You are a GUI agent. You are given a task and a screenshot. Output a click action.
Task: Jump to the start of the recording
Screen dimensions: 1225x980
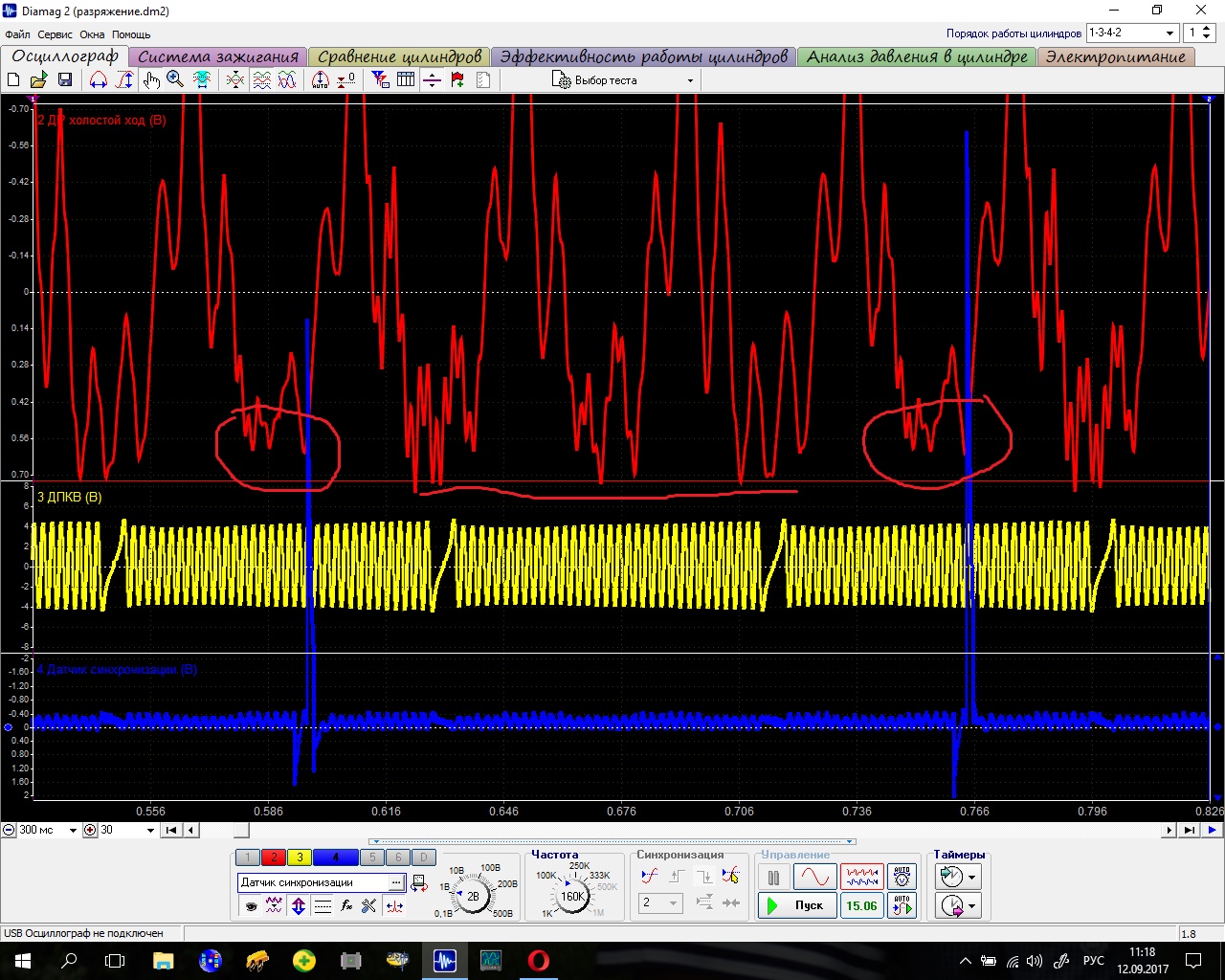171,830
